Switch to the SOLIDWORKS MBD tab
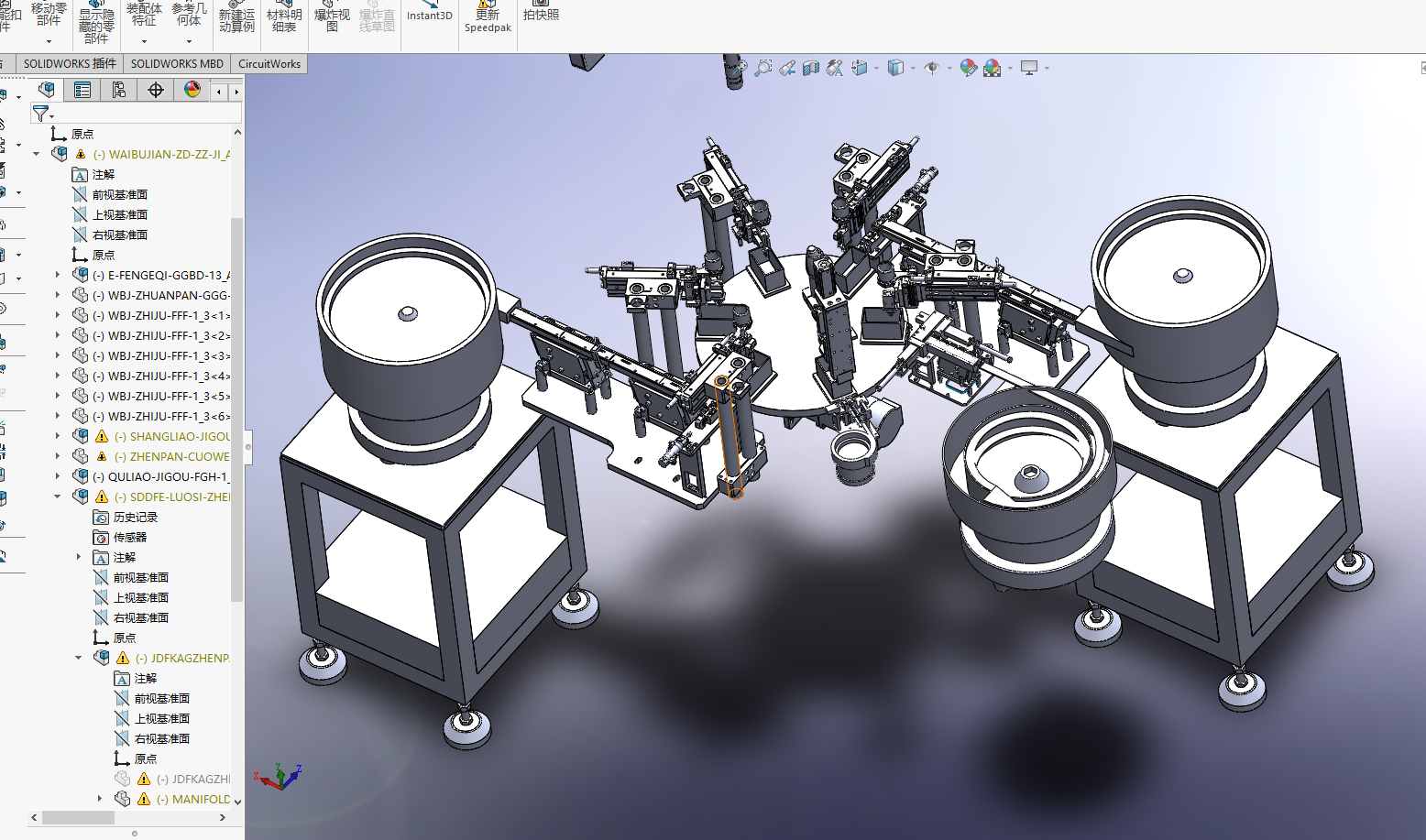 (x=177, y=64)
